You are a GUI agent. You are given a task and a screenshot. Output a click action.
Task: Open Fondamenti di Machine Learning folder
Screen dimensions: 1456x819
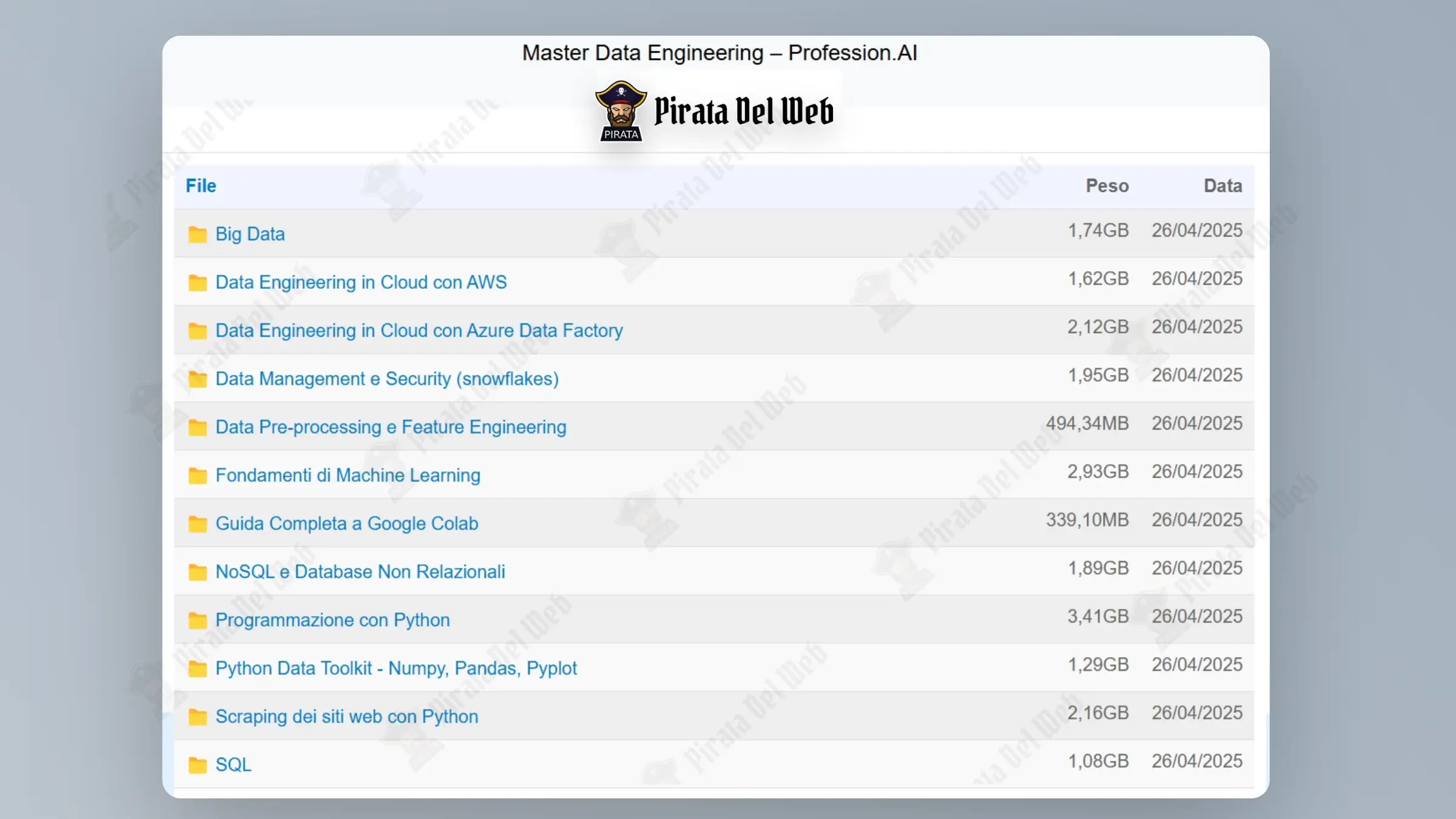pos(348,475)
